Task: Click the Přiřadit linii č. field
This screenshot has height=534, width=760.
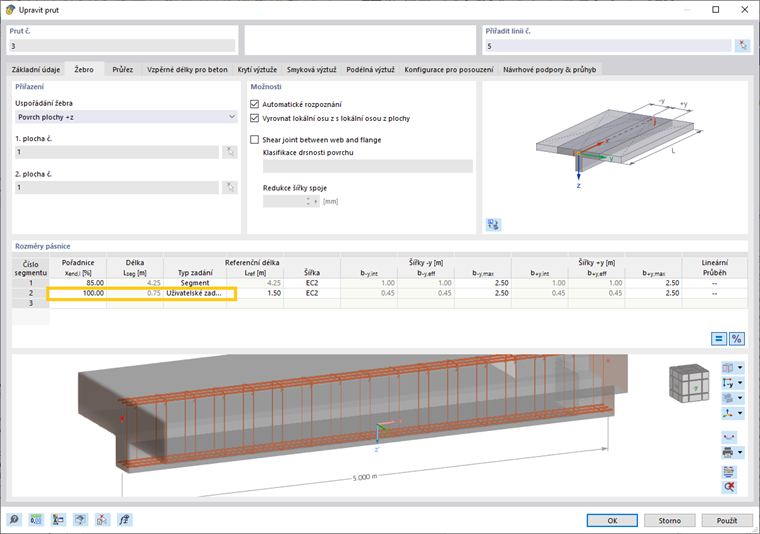Action: (x=608, y=46)
